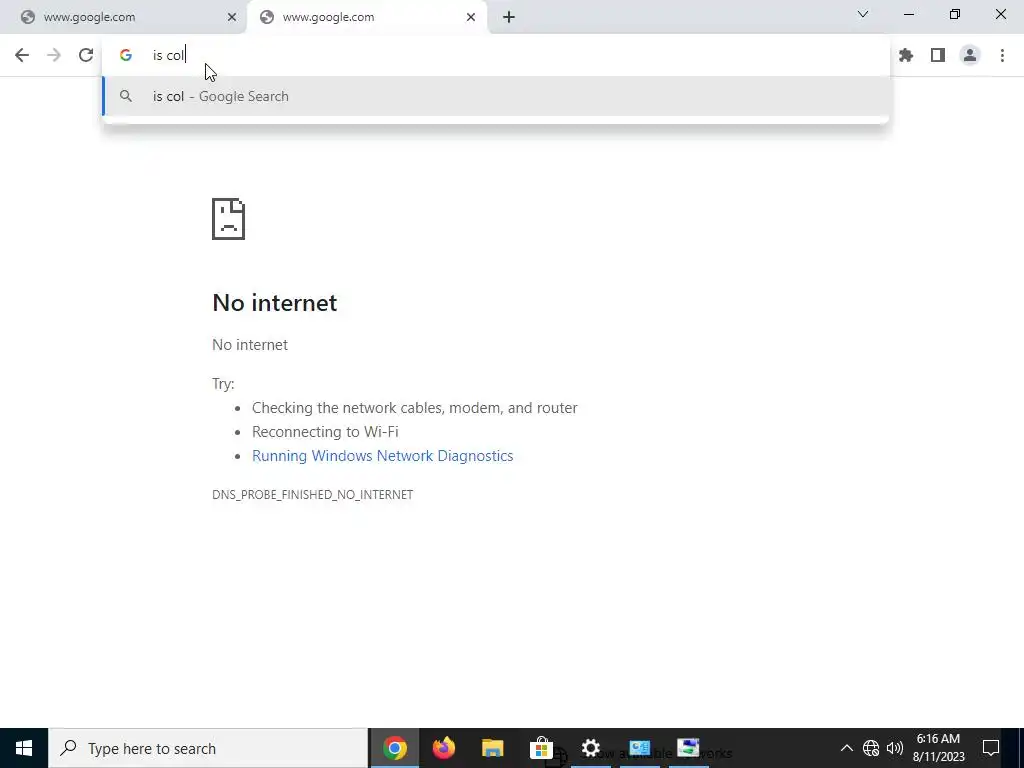Open the Extensions puzzle icon
1024x768 pixels.
tap(906, 55)
